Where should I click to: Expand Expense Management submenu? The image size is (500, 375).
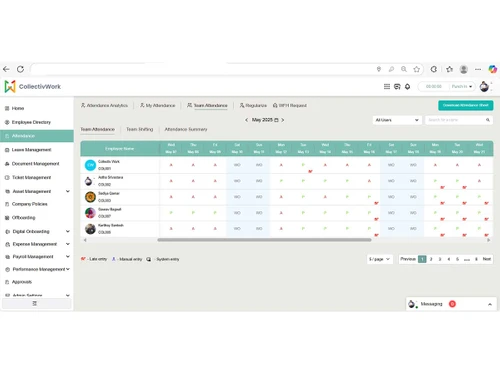(68, 244)
